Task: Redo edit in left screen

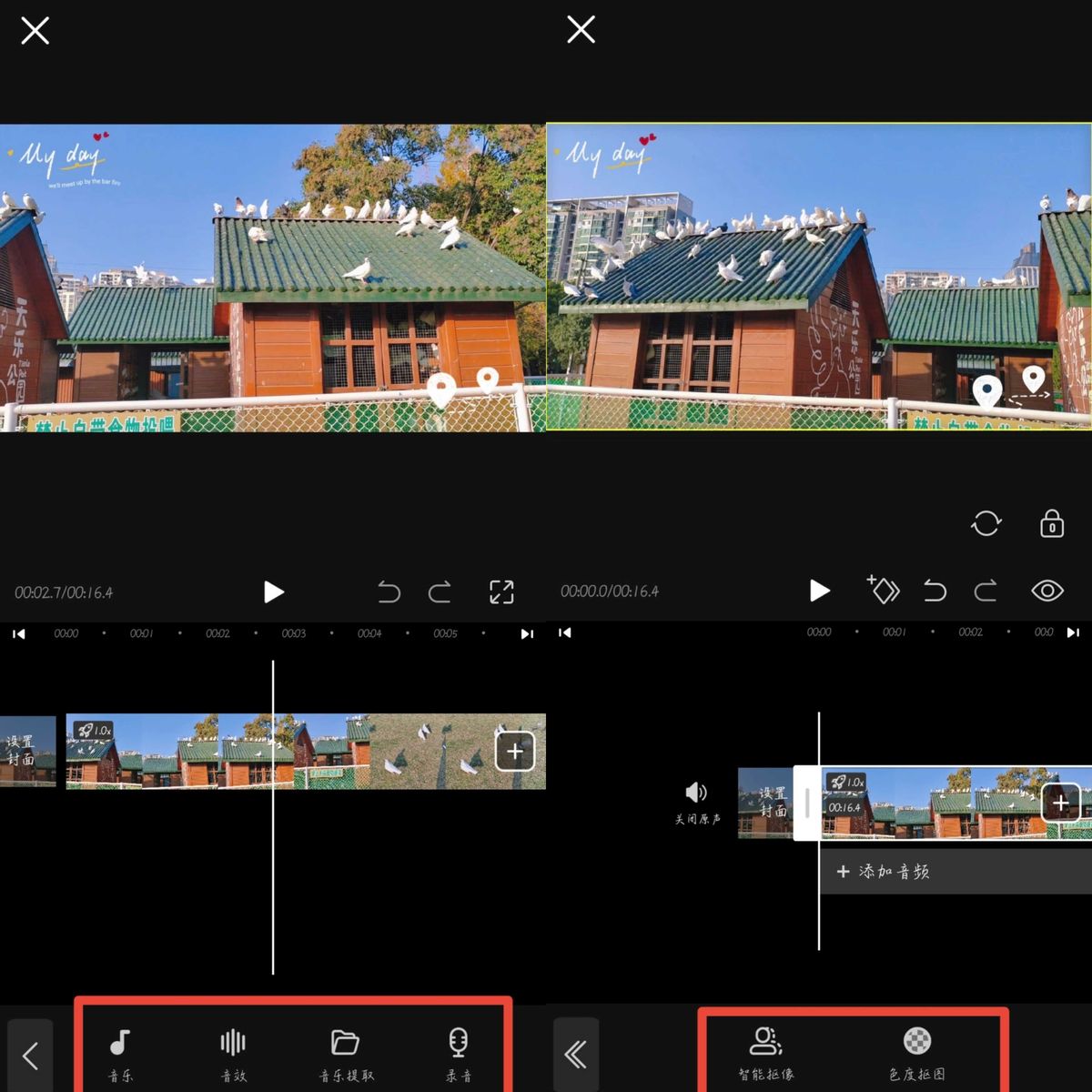Action: [440, 592]
